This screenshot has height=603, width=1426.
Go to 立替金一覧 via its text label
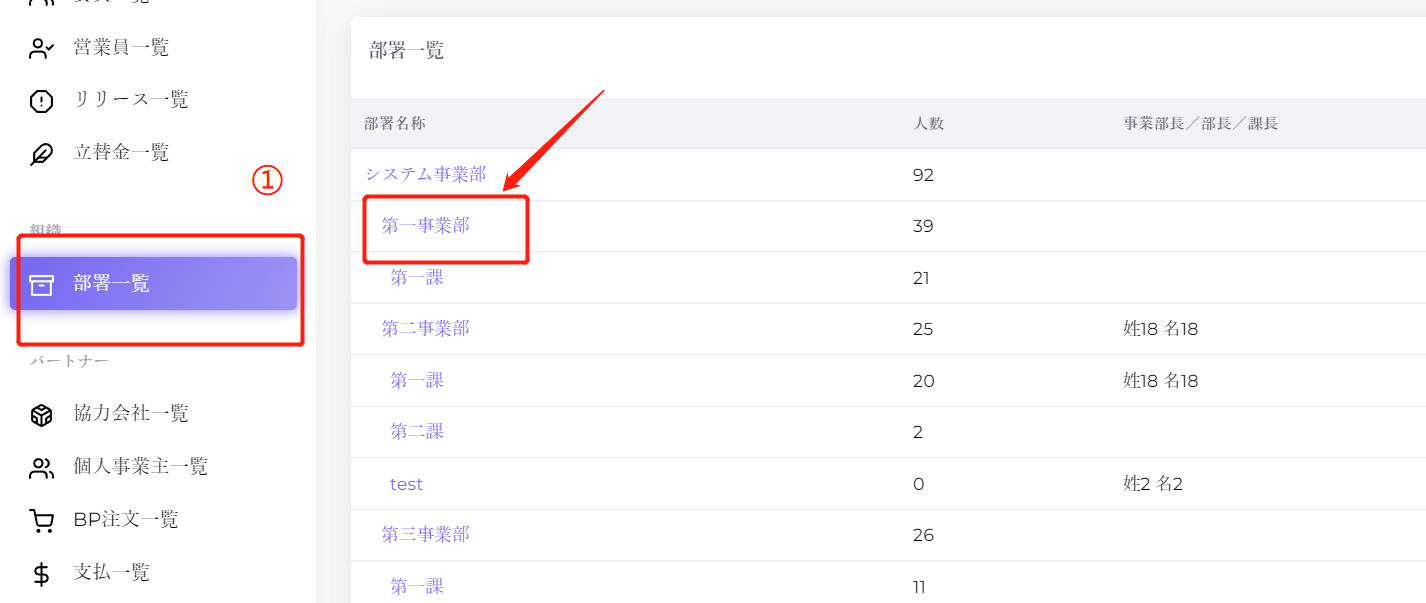(x=121, y=152)
